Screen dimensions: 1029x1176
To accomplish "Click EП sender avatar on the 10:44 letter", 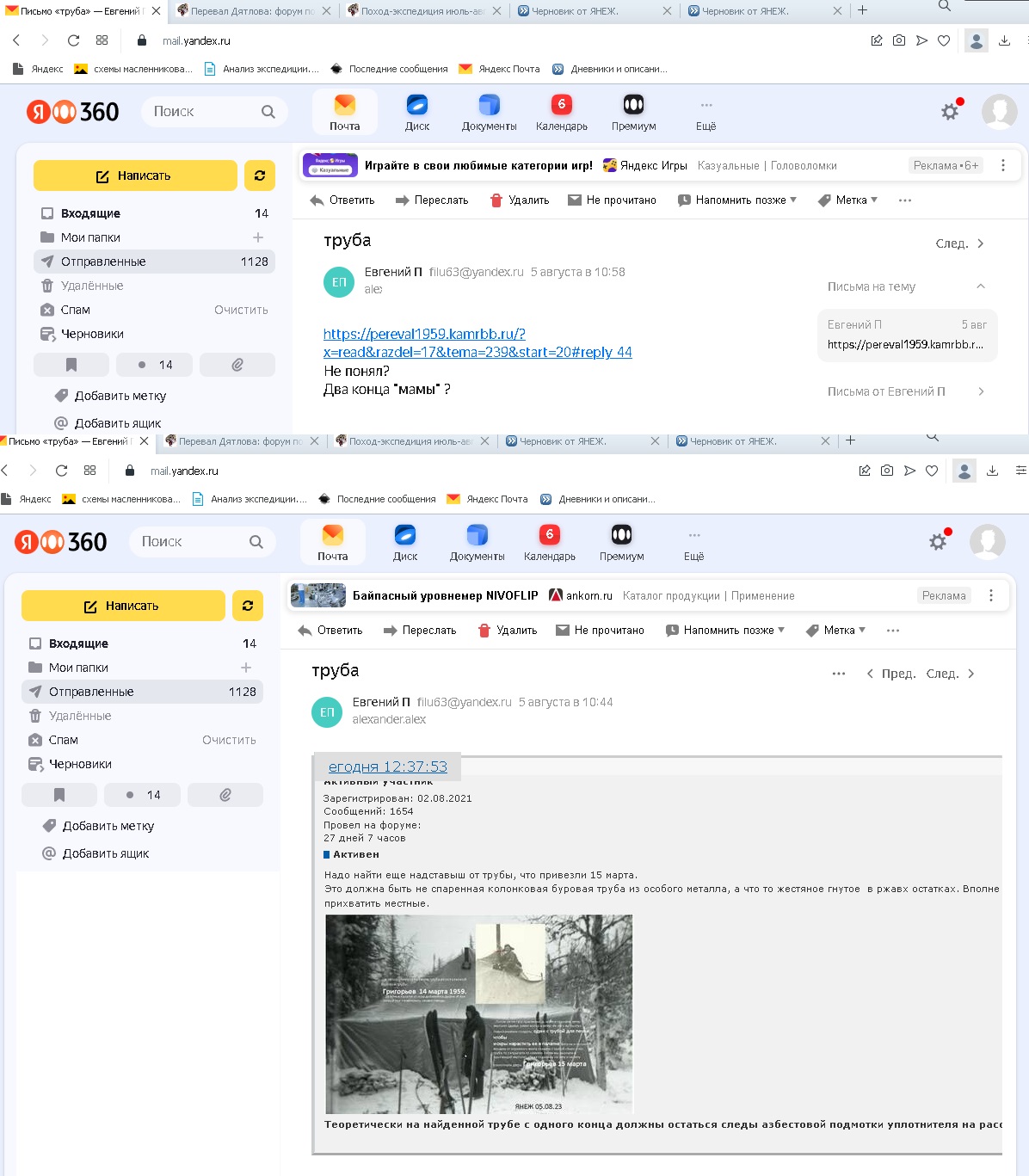I will point(327,712).
